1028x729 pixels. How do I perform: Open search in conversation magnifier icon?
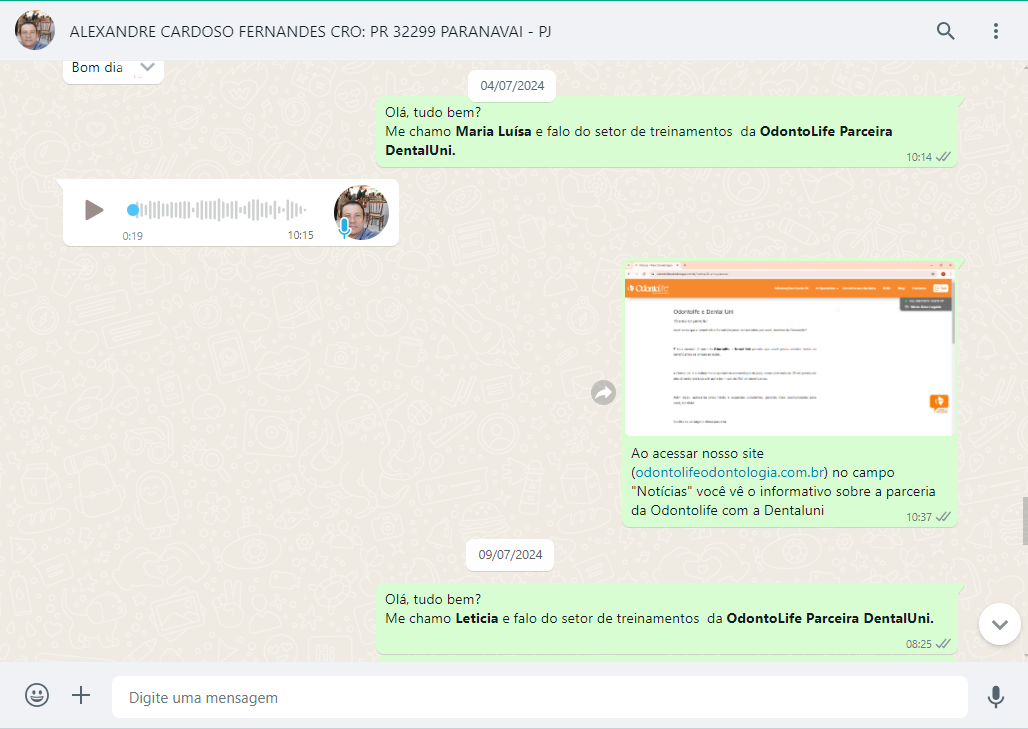(945, 31)
